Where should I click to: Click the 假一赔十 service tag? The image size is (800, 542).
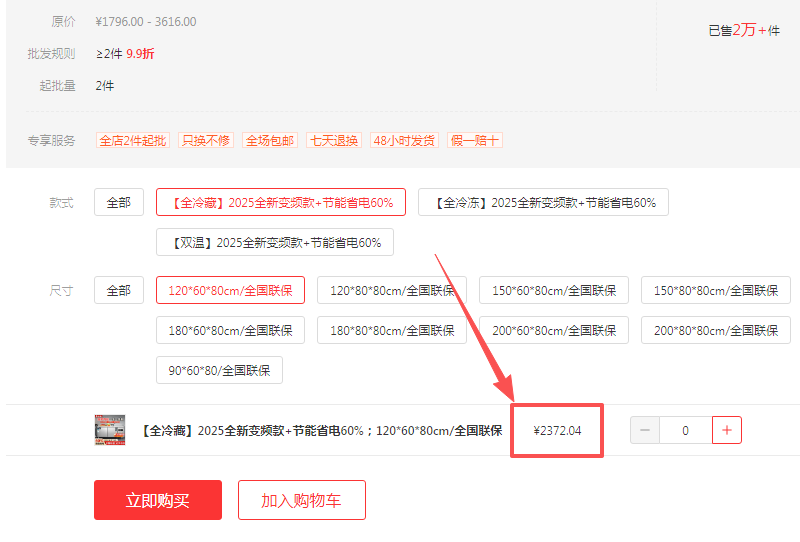pos(475,140)
